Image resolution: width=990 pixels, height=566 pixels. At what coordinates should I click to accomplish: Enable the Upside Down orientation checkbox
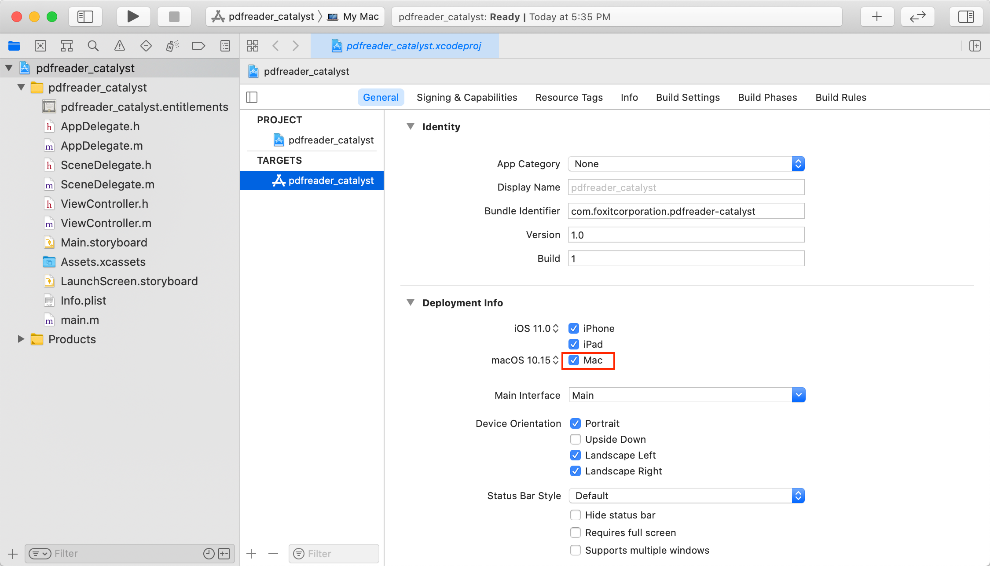click(575, 439)
